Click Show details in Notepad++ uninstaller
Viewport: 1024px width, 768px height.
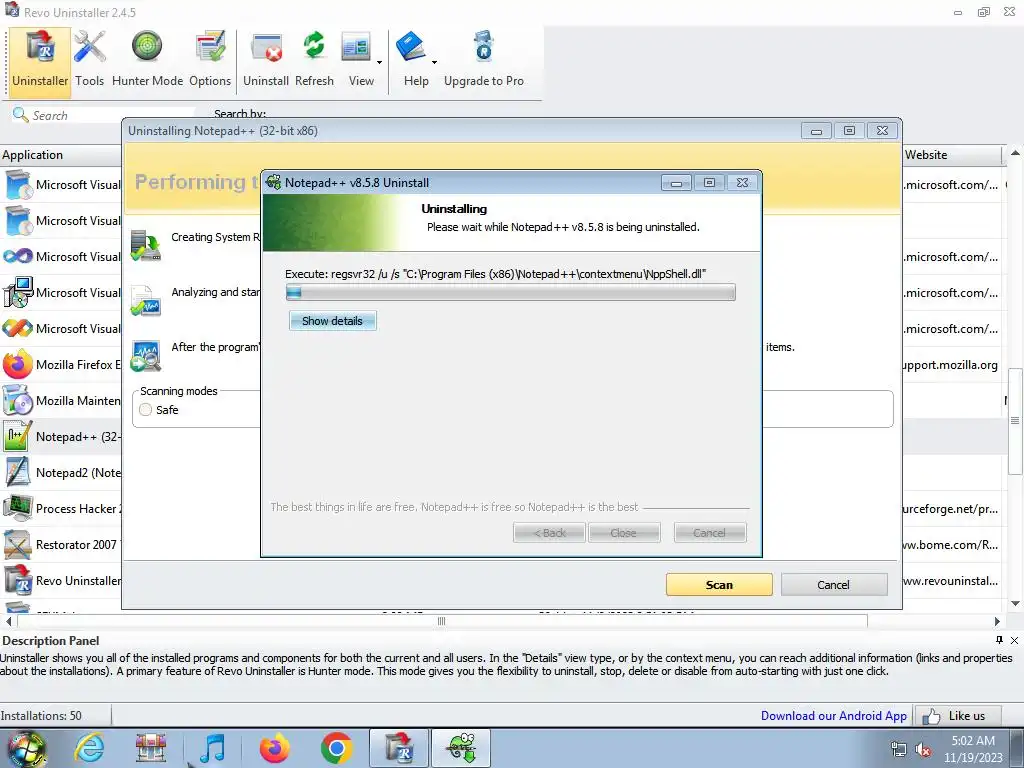tap(332, 321)
